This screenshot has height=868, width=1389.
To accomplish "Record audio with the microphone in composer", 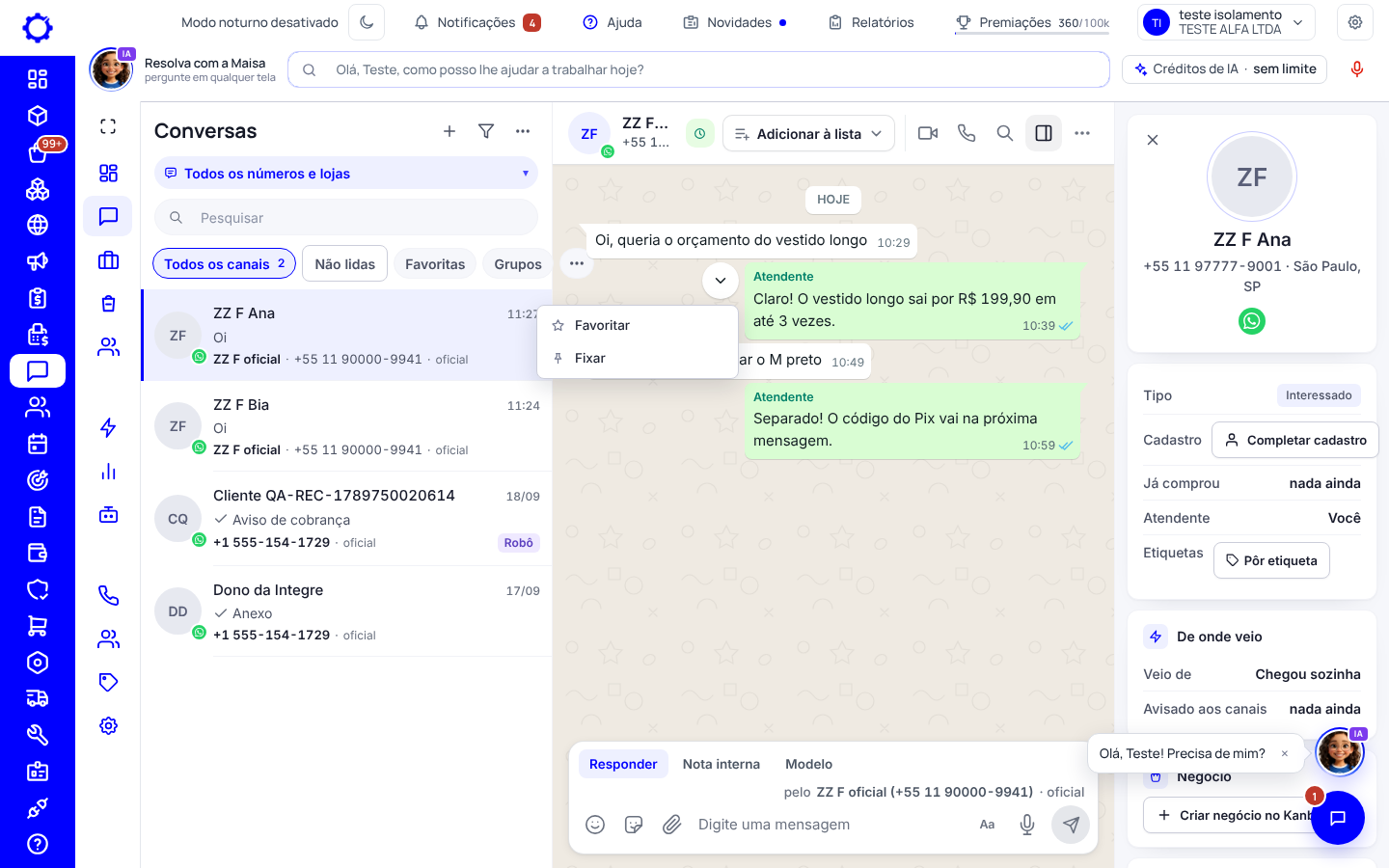I will click(1027, 825).
